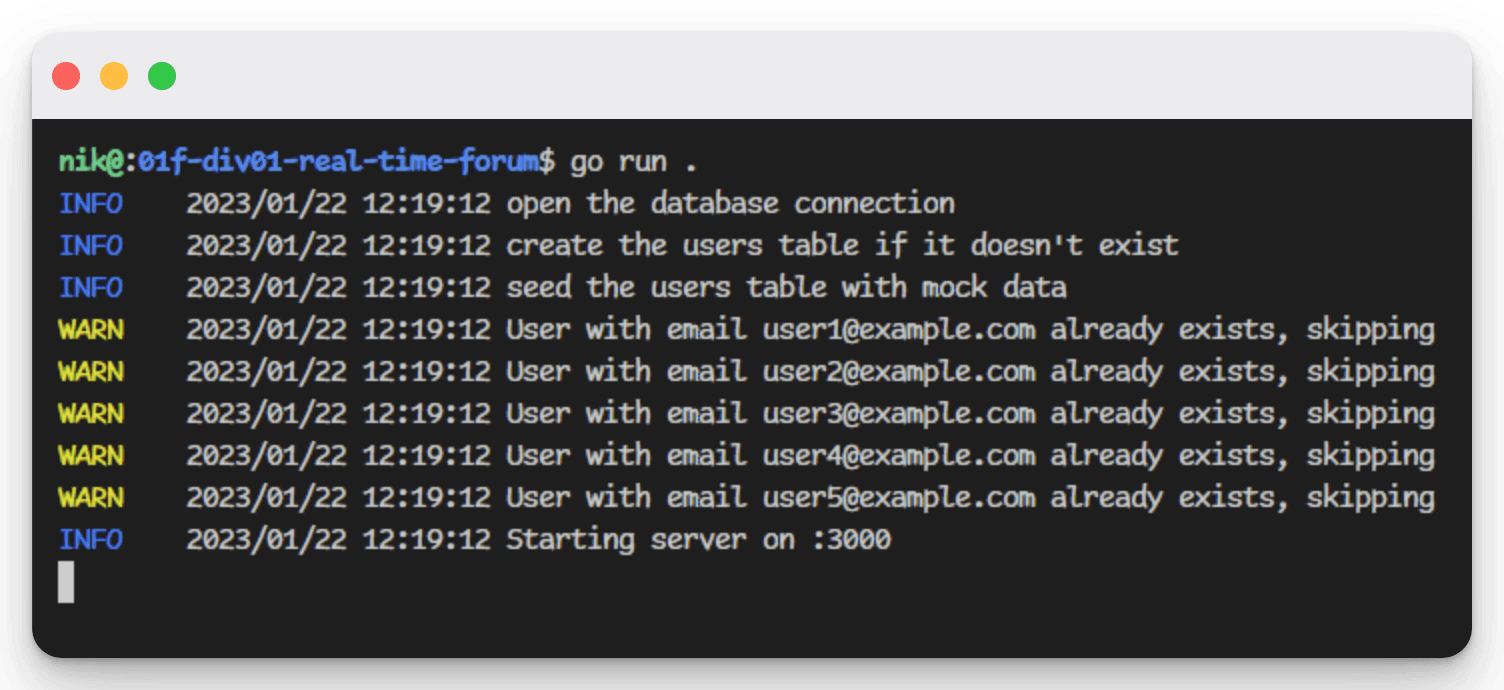Click the last INFO label before cursor

[90, 539]
